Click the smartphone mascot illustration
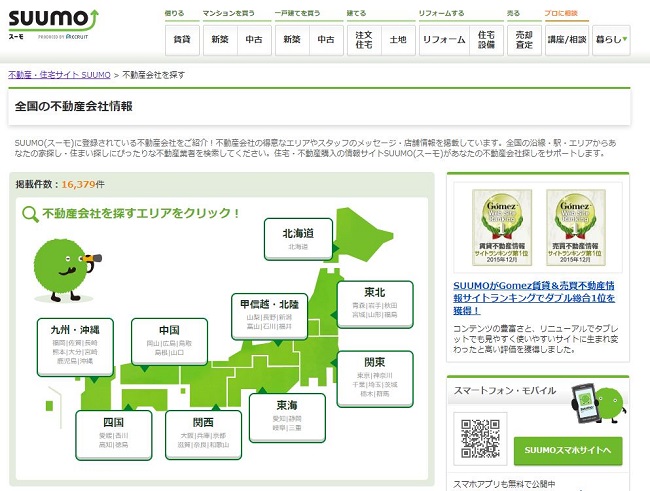650x491 pixels. (x=599, y=403)
